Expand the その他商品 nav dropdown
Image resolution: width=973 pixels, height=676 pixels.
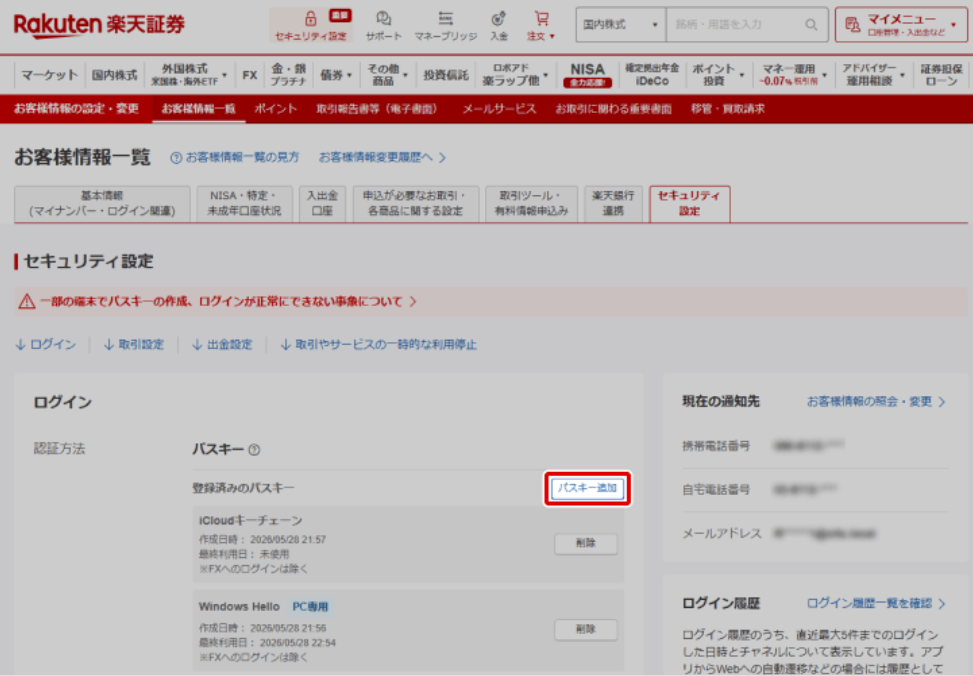point(405,75)
